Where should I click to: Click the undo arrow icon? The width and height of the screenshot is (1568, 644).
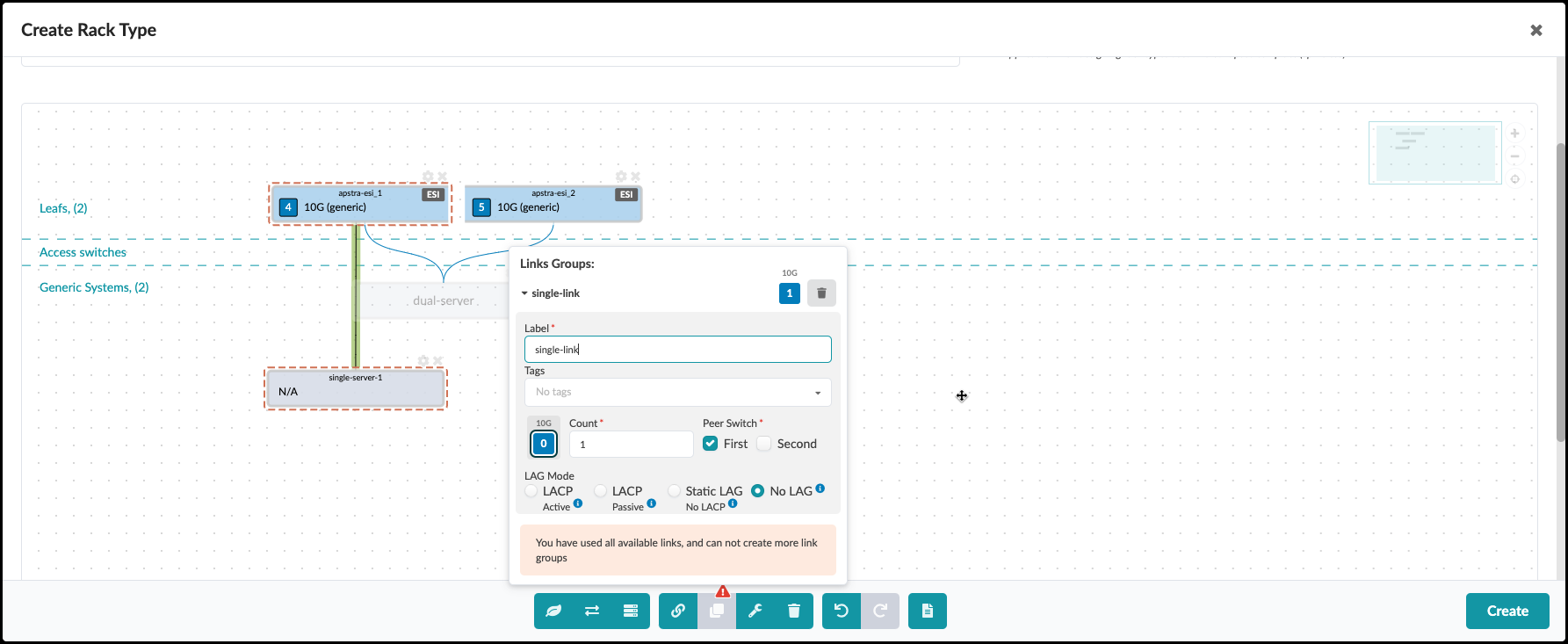[x=842, y=611]
